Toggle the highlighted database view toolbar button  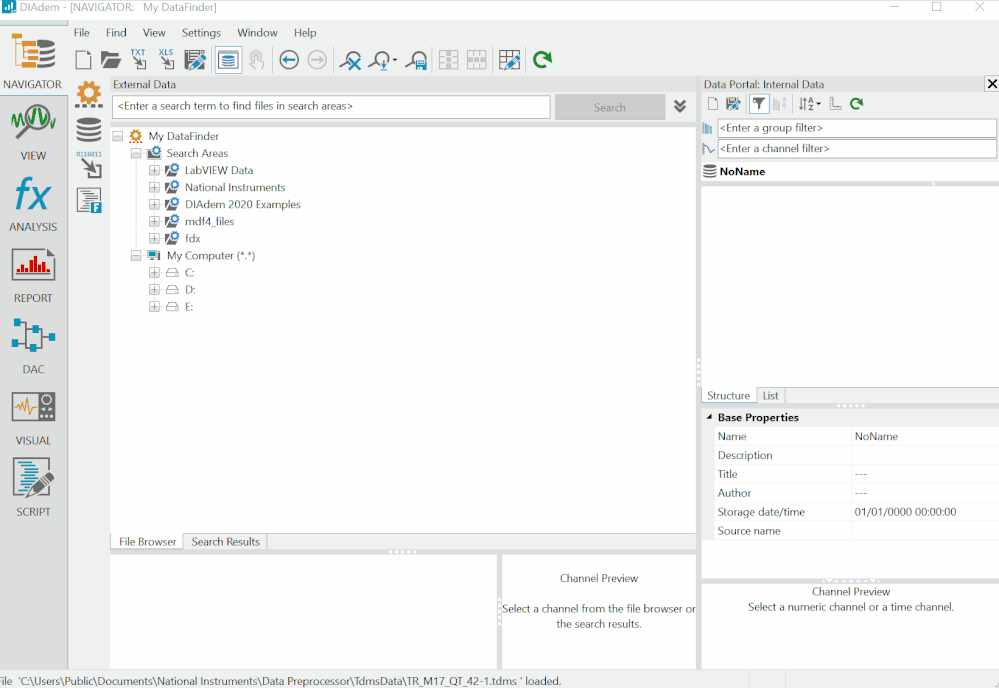[x=228, y=60]
